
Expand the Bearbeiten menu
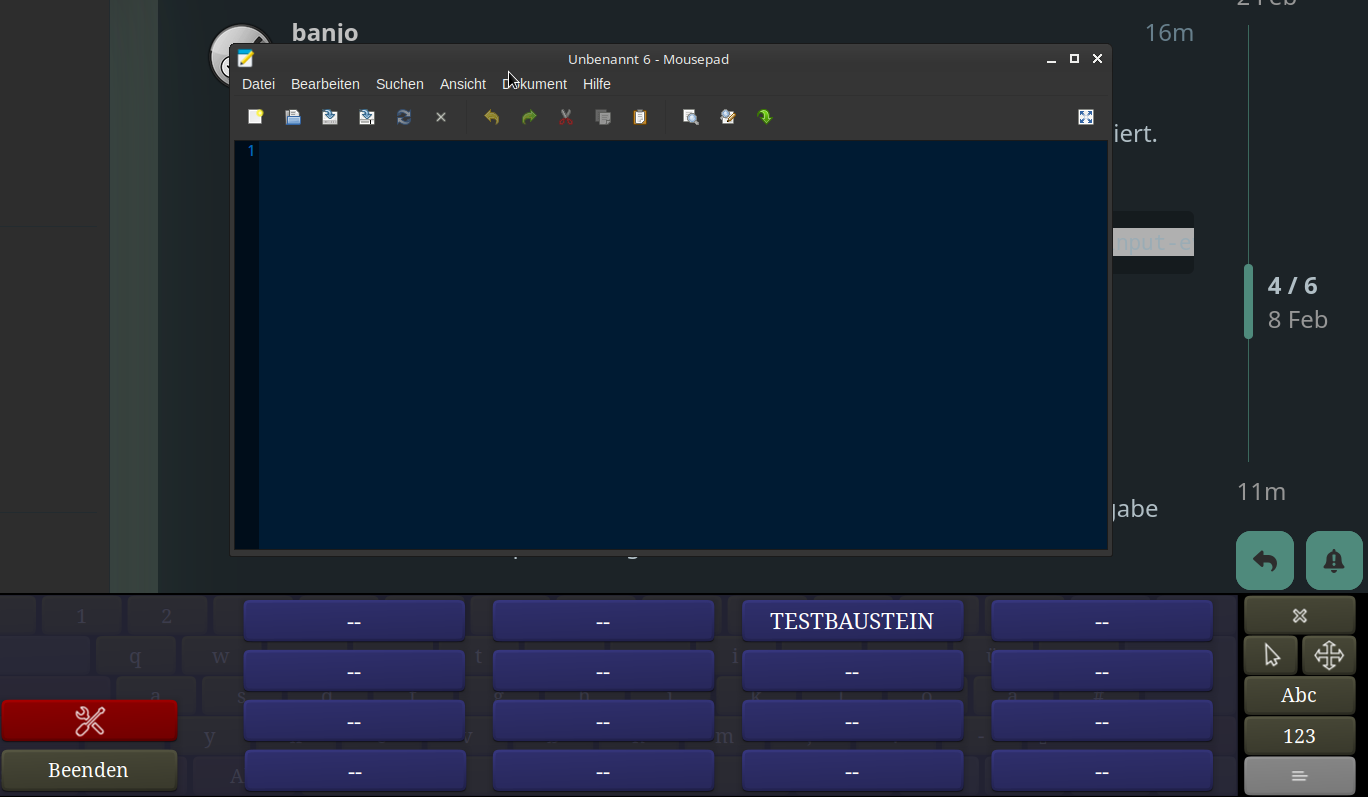click(x=325, y=84)
